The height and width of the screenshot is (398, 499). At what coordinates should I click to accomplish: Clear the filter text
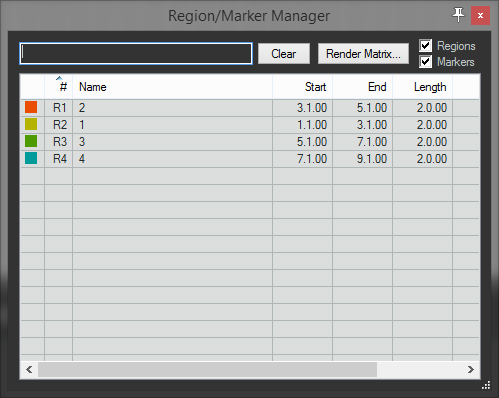pos(284,53)
